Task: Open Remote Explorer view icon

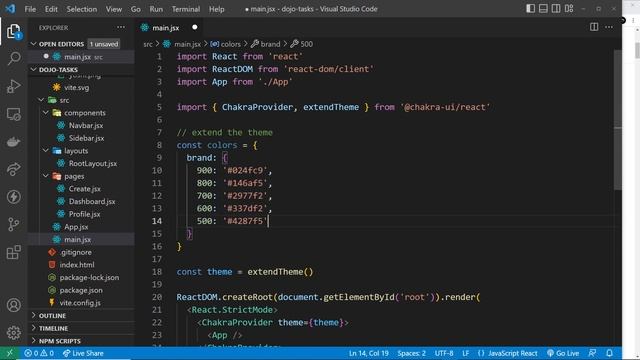Action: (x=13, y=114)
